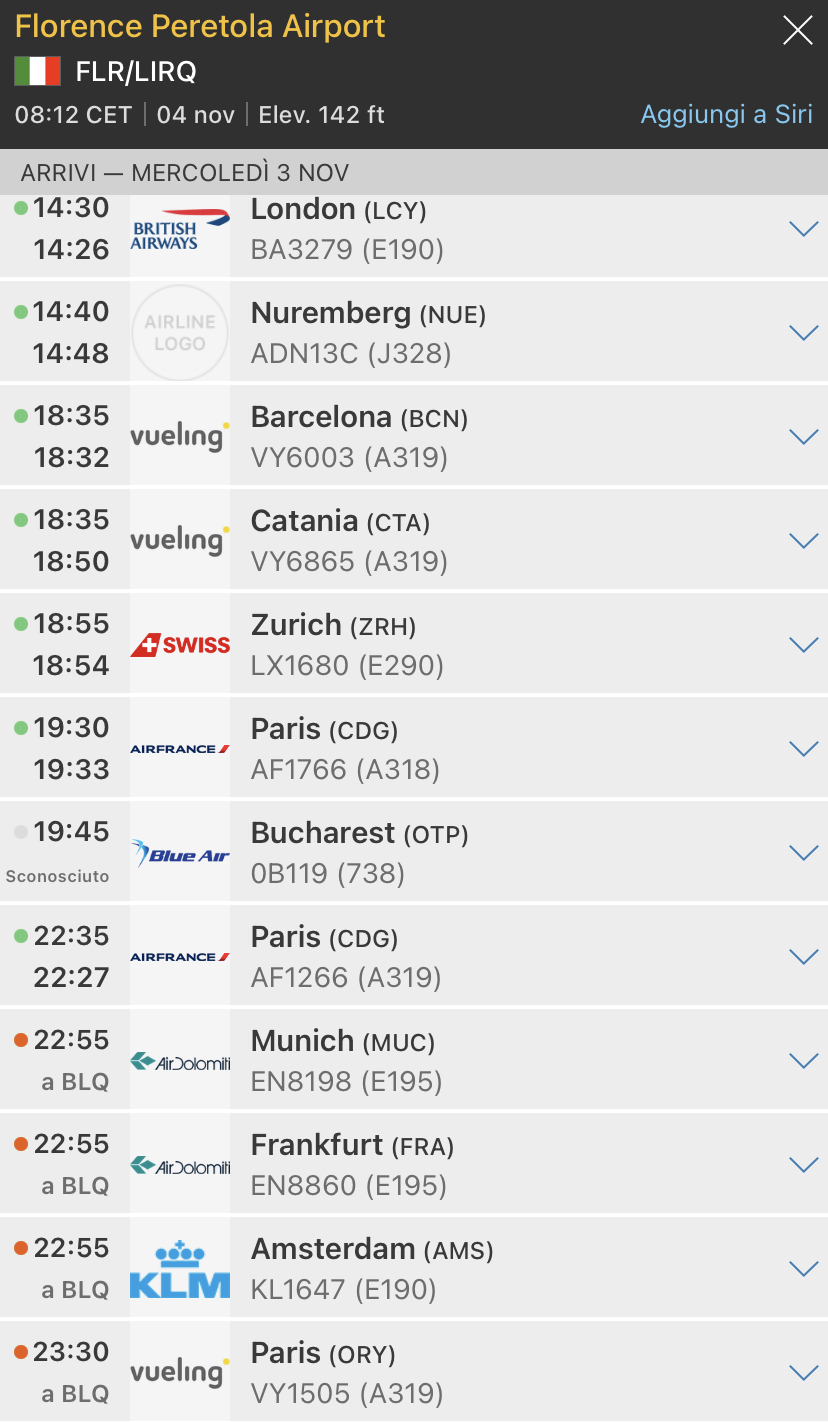
Task: Tap the Air France logo for AF1766
Action: click(180, 749)
